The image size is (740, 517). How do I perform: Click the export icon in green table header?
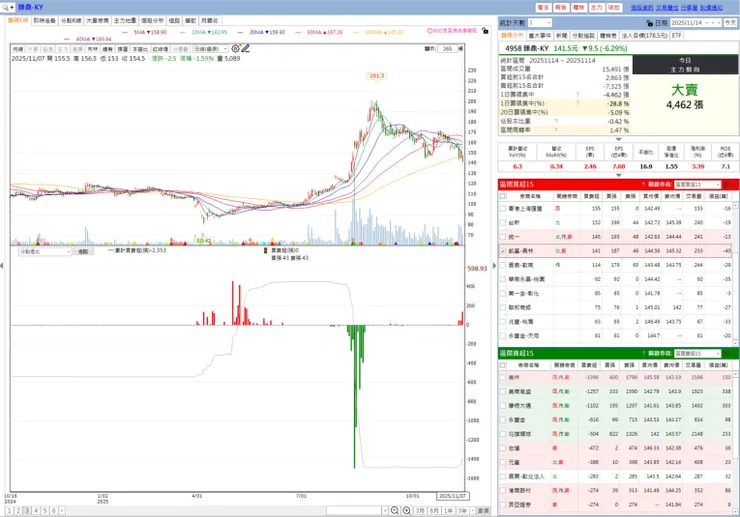tap(727, 353)
